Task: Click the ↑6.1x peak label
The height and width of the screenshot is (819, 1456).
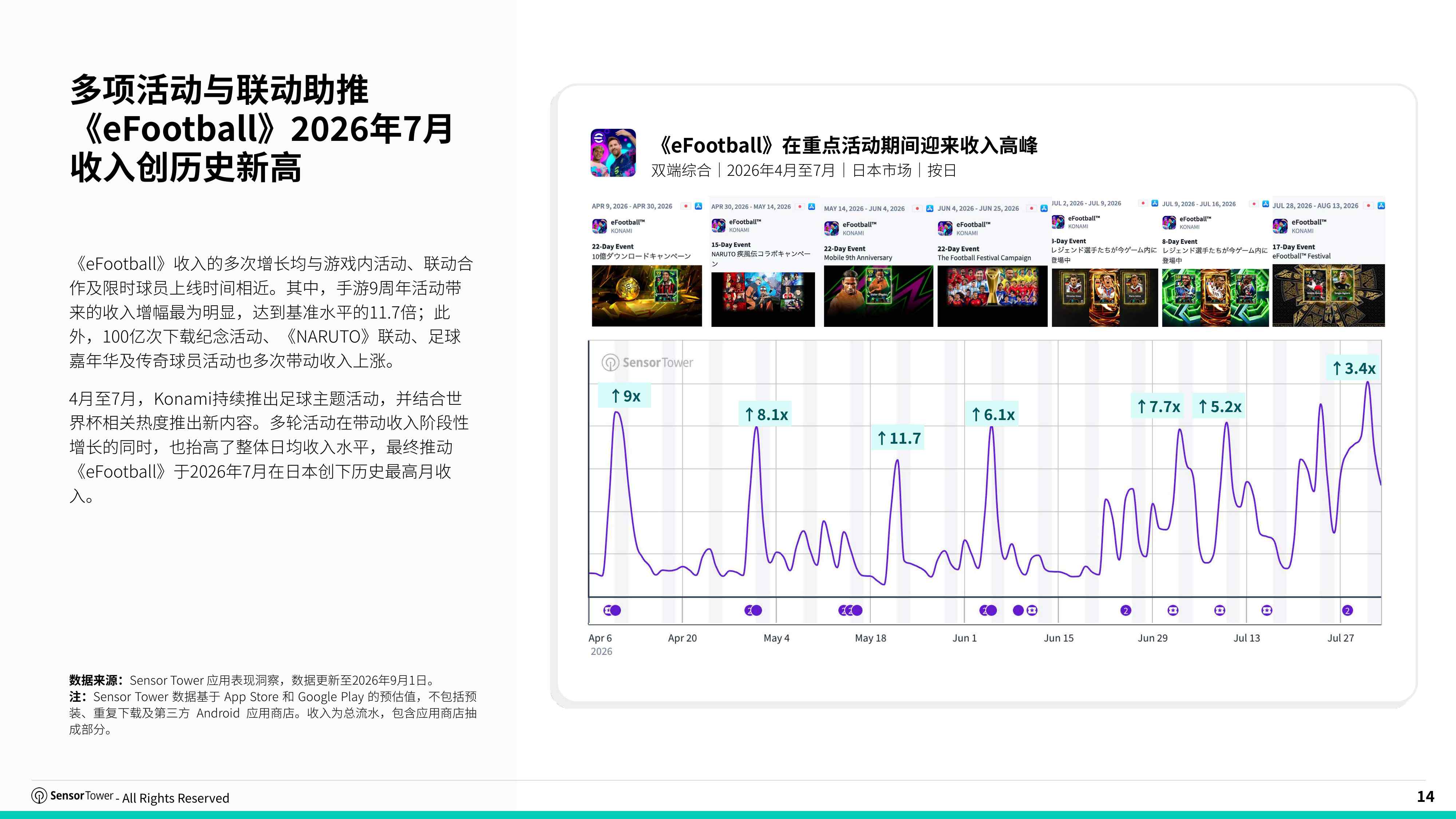Action: (993, 414)
